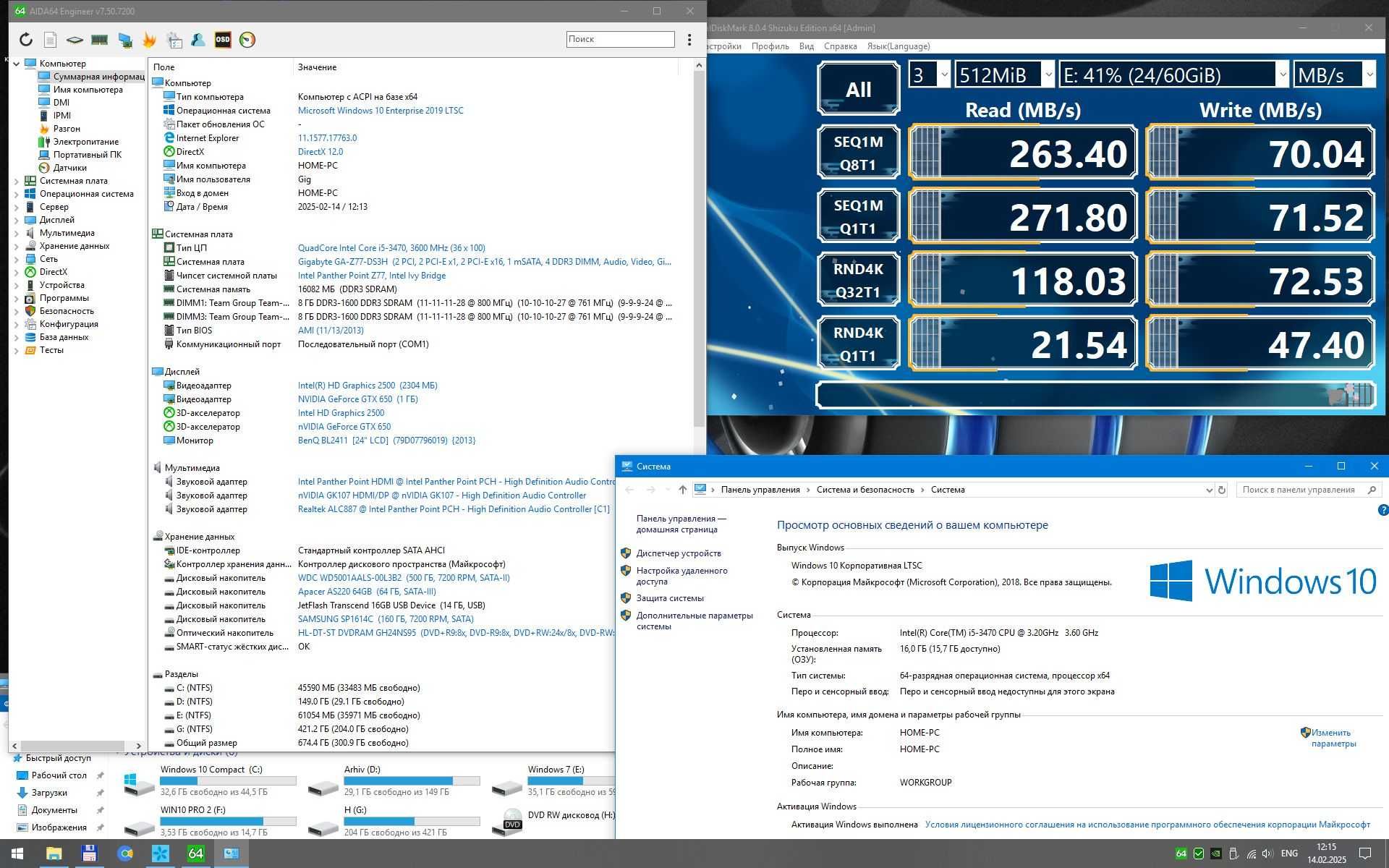Open the notification center icon

(x=1365, y=854)
